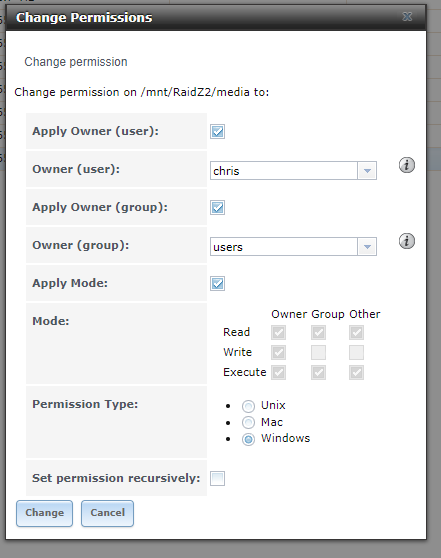441x558 pixels.
Task: Select the Mac permission type
Action: pos(248,422)
